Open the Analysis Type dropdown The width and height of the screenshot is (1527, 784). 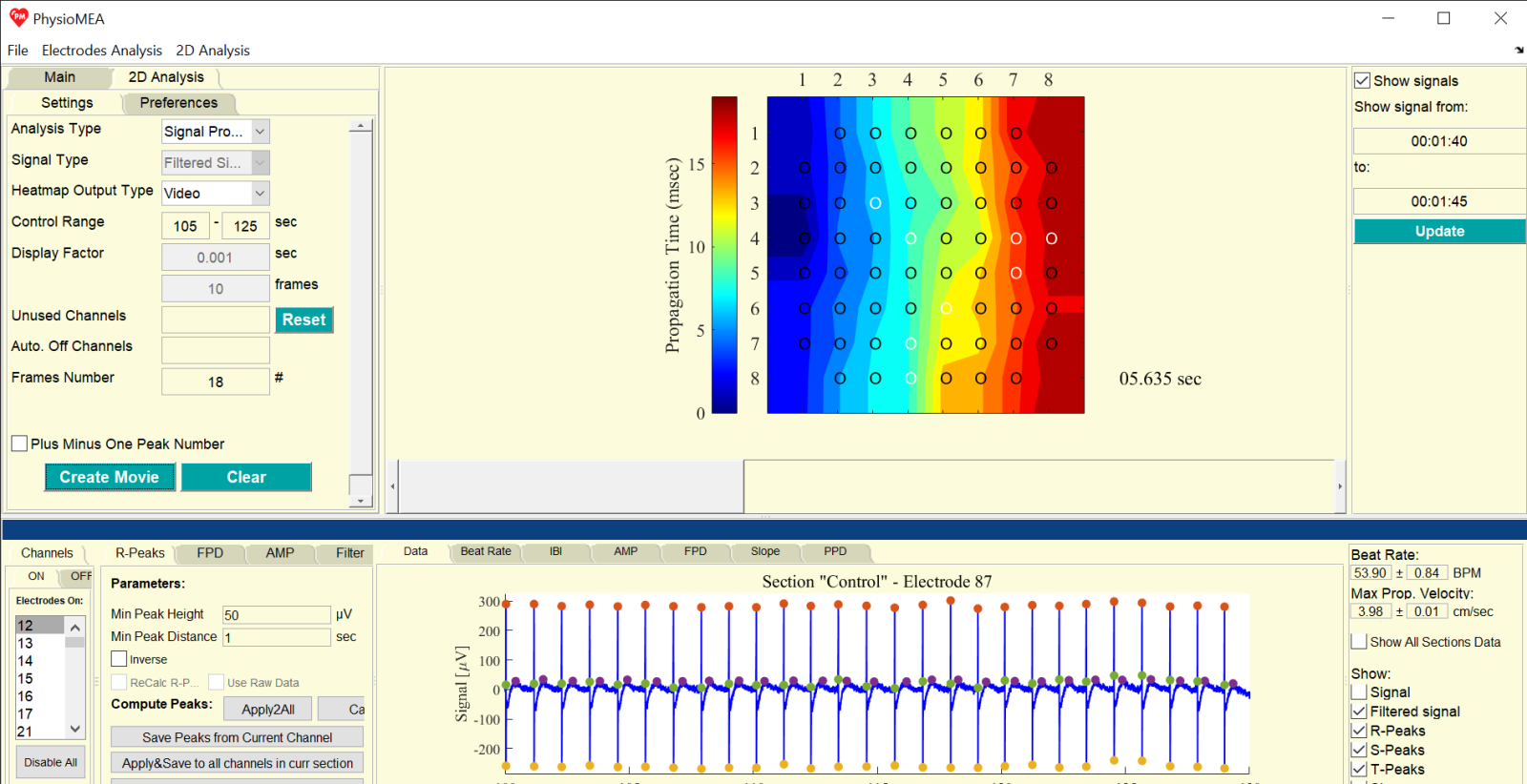(261, 132)
